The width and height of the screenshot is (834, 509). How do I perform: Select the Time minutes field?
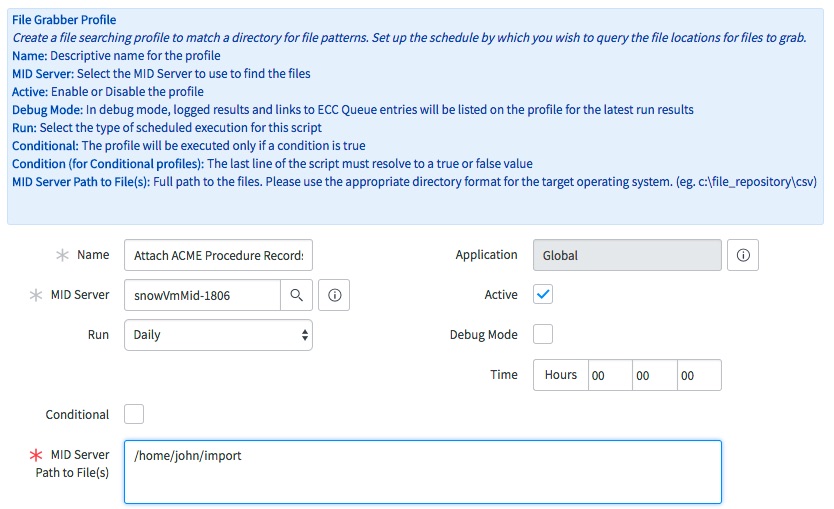(x=654, y=375)
